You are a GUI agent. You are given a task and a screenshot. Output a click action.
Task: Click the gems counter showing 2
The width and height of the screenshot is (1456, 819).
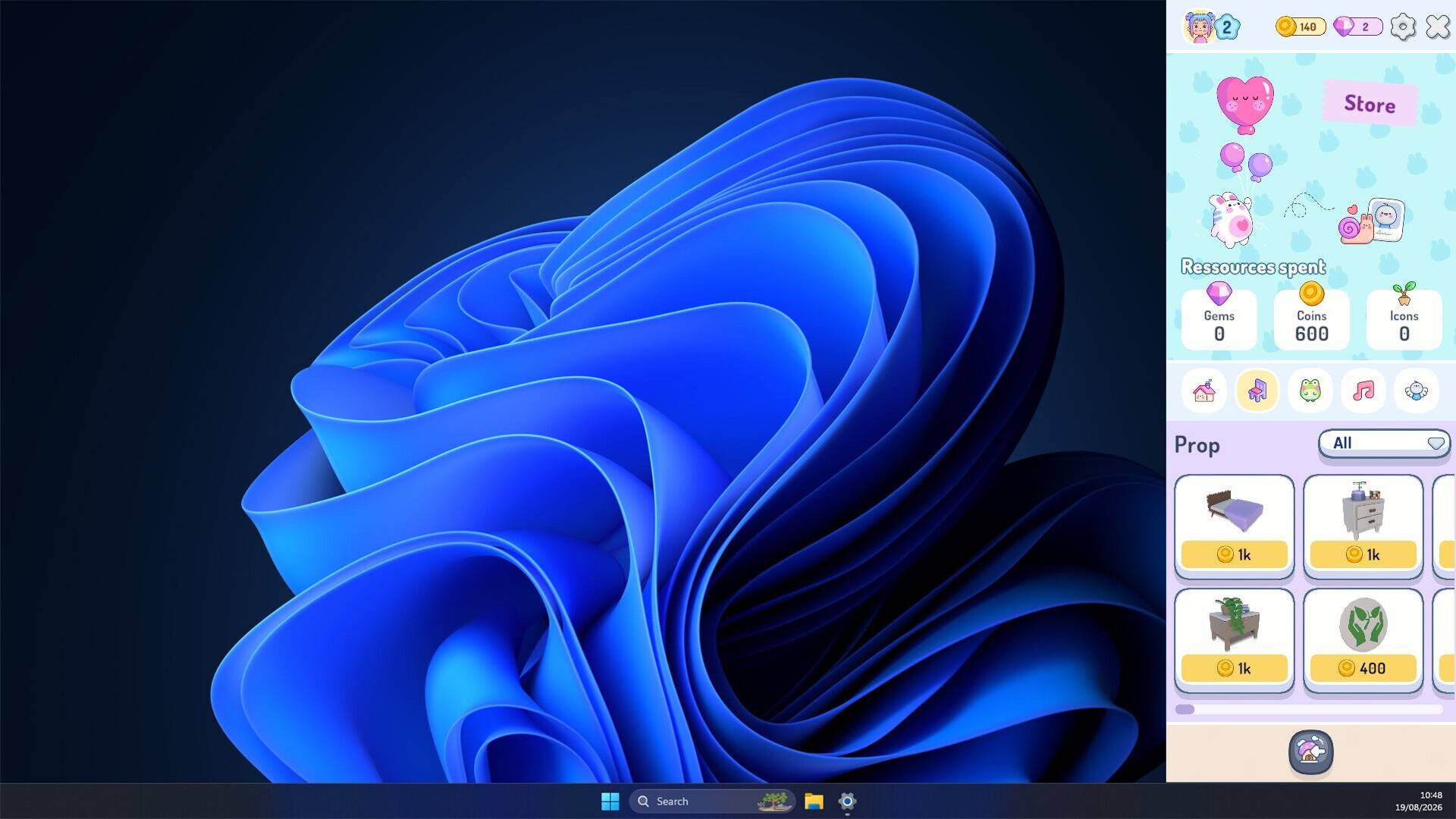[1357, 27]
